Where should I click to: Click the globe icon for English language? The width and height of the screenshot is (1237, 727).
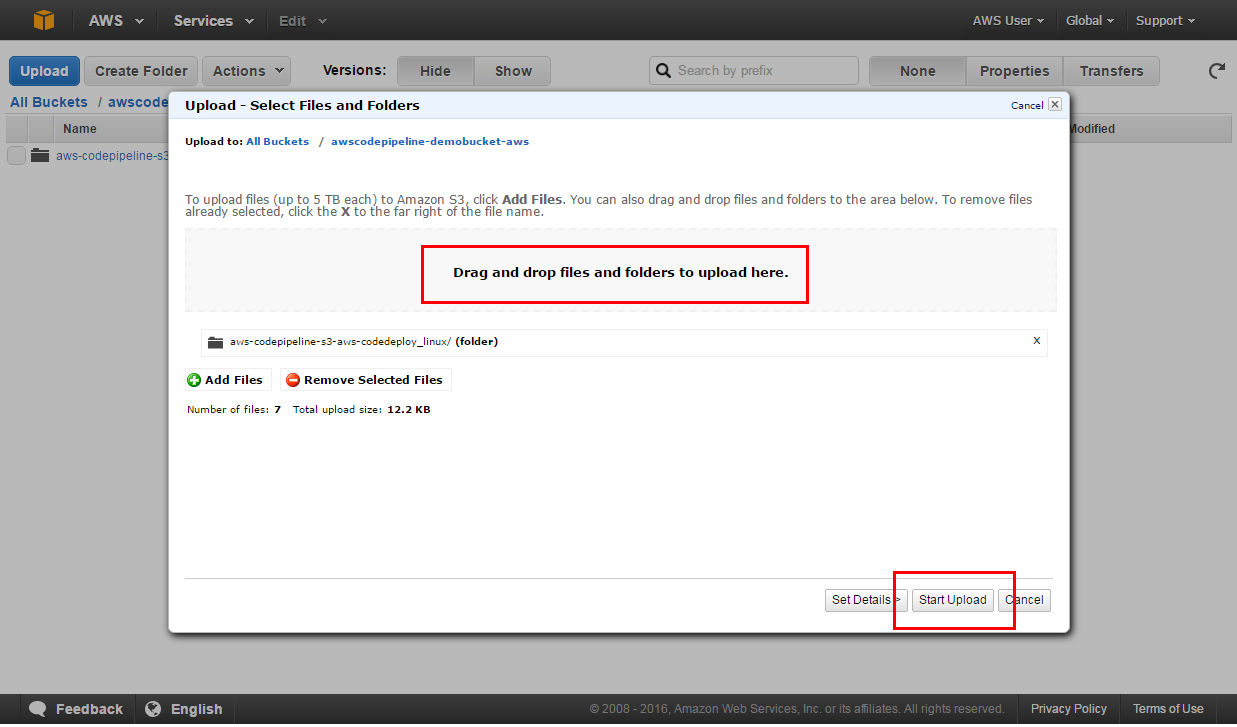pos(153,709)
